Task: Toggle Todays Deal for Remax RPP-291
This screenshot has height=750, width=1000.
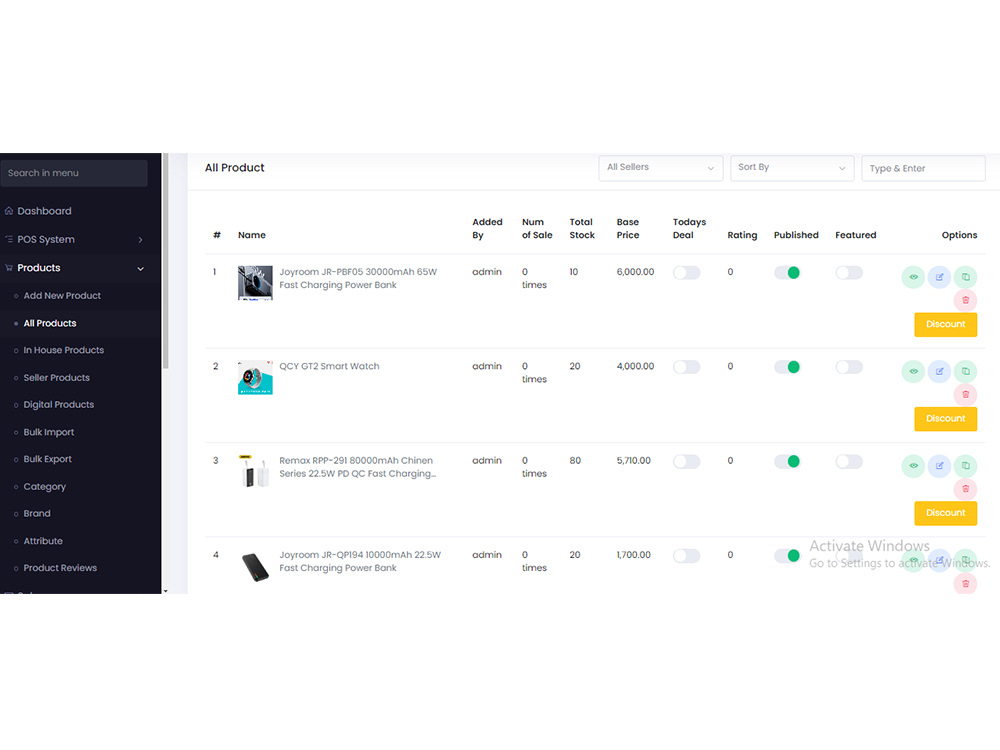Action: [x=686, y=462]
